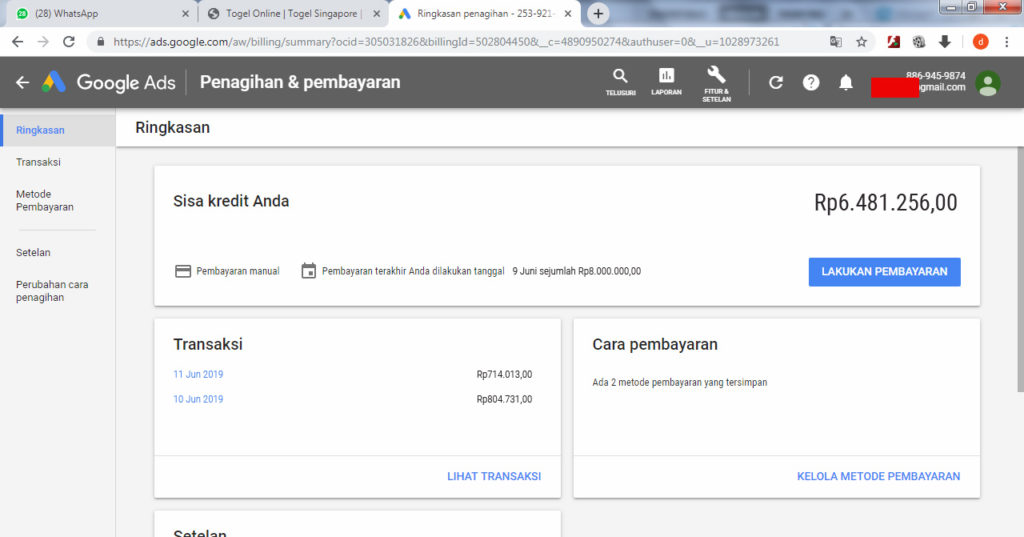
Task: Click the 'Ada 2 metode pembayaran' text
Action: coord(680,382)
